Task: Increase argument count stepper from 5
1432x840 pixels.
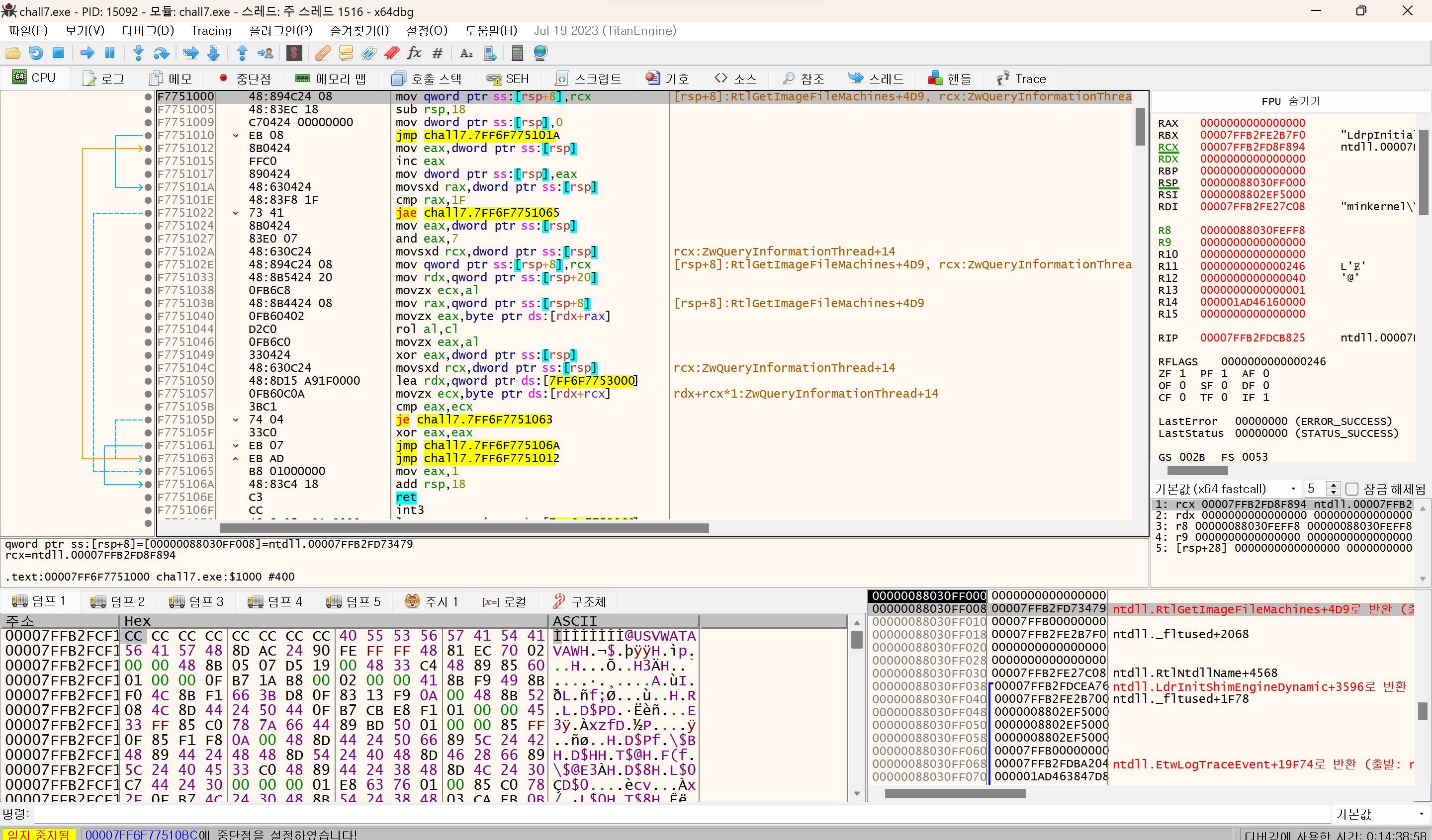Action: coord(1333,485)
